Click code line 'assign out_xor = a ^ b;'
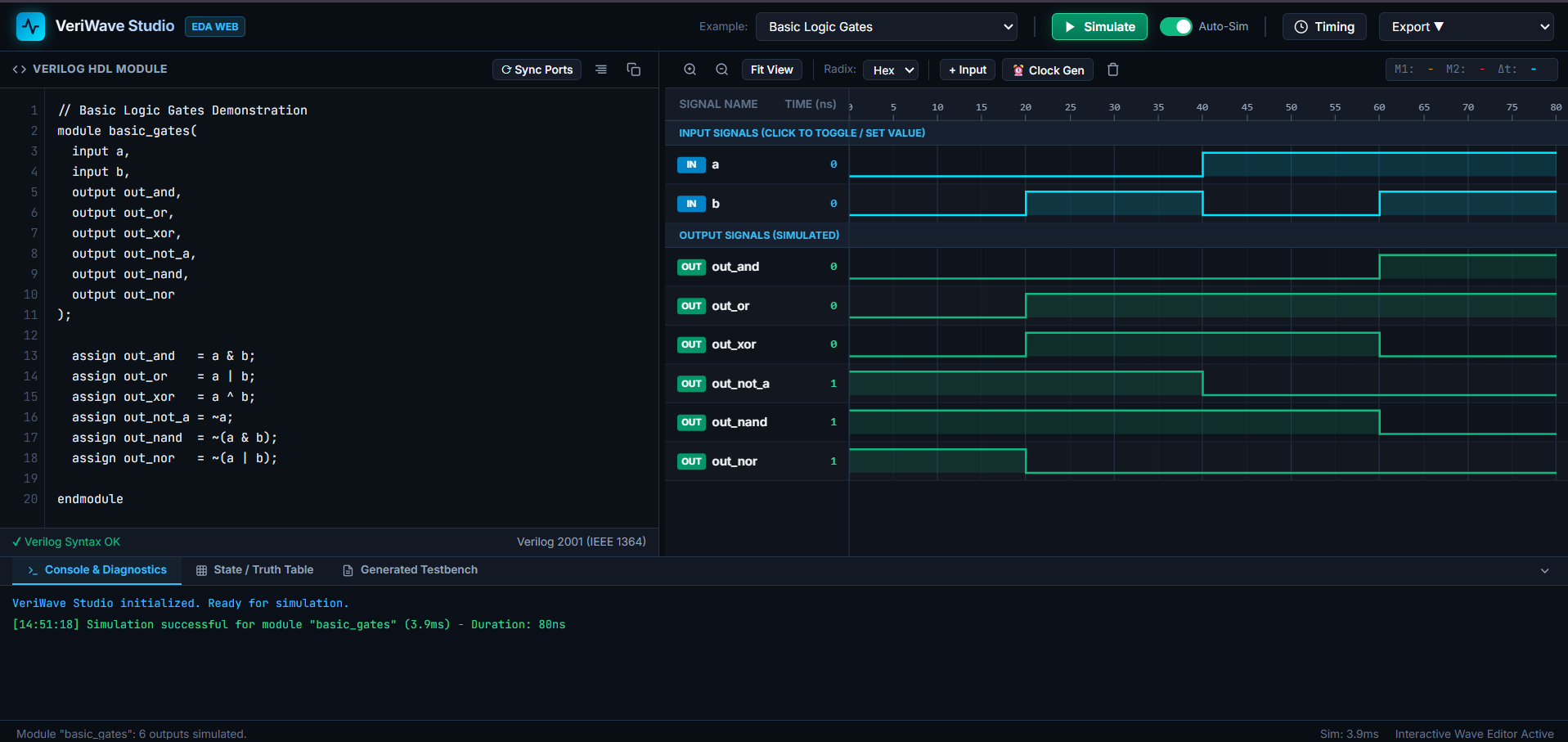 164,397
